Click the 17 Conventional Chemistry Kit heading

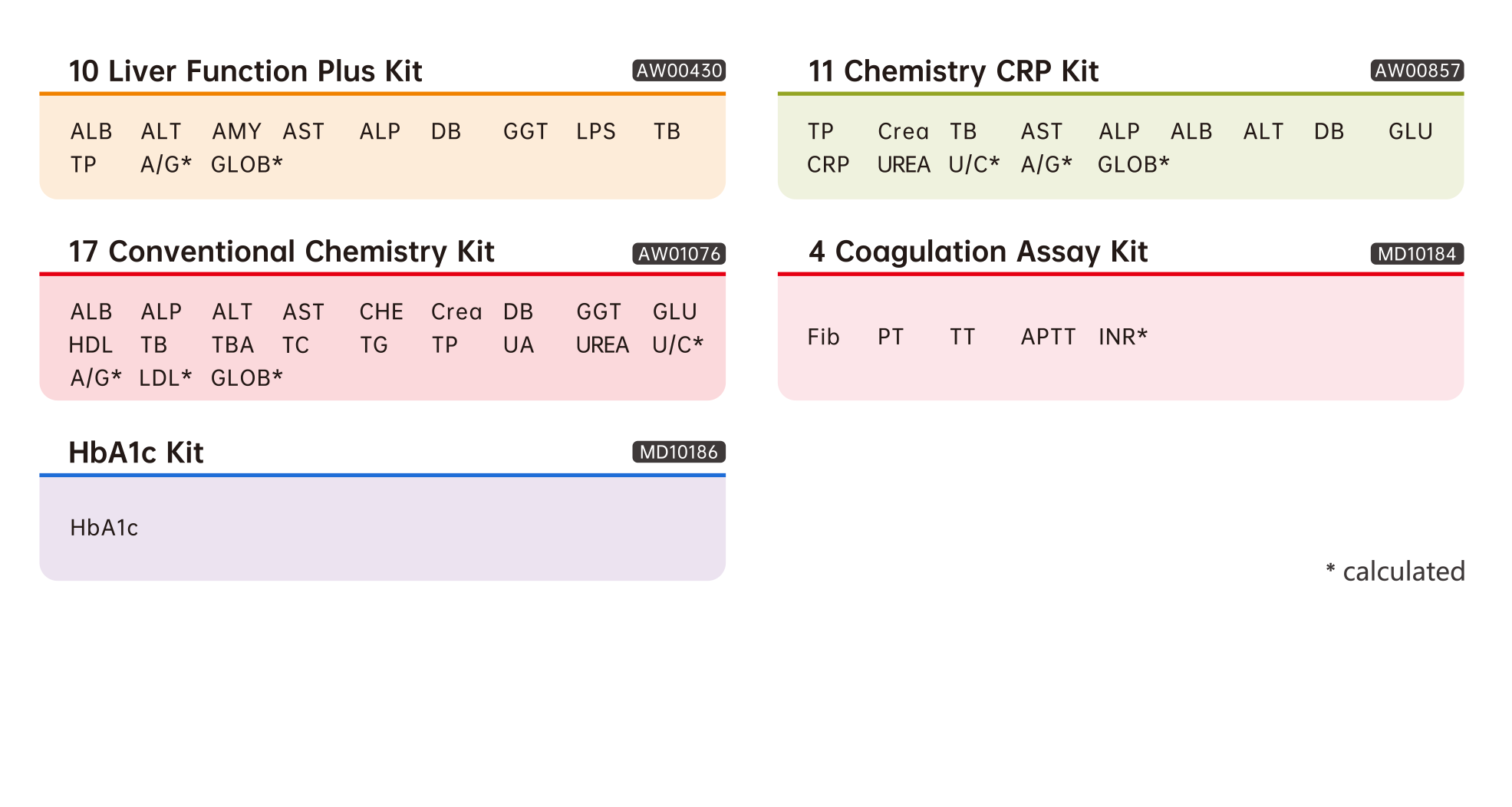[282, 252]
